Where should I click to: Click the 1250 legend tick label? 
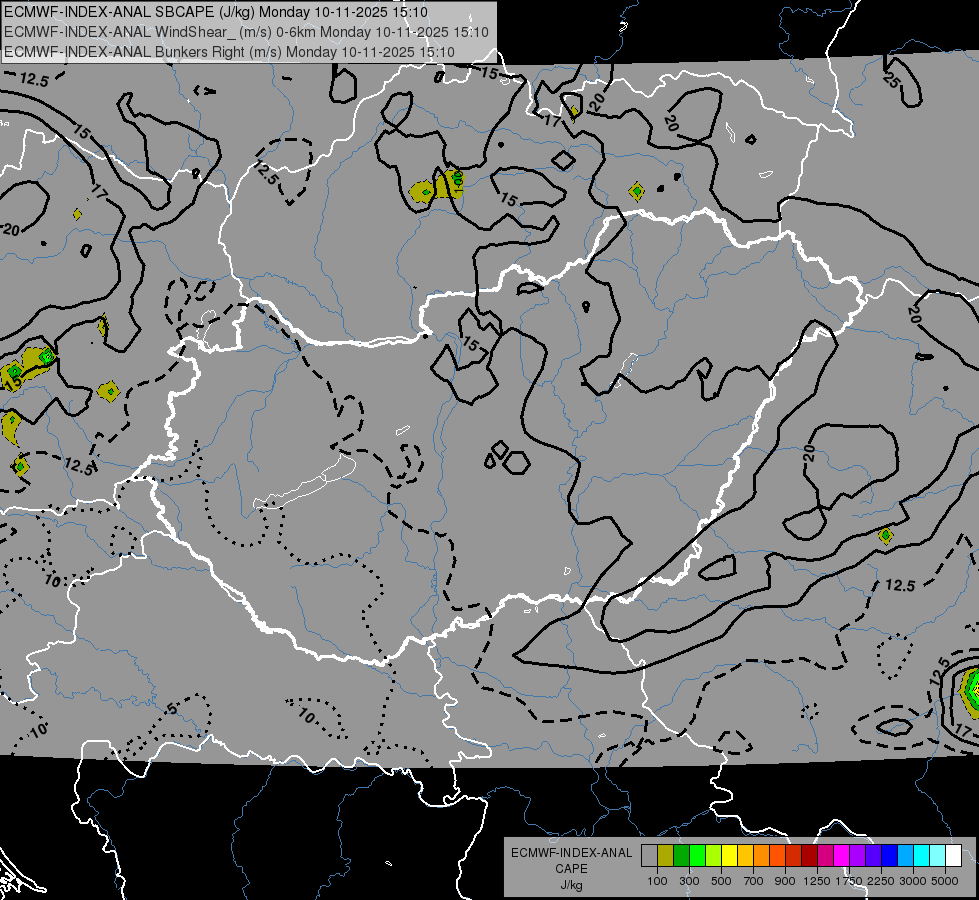pos(817,881)
